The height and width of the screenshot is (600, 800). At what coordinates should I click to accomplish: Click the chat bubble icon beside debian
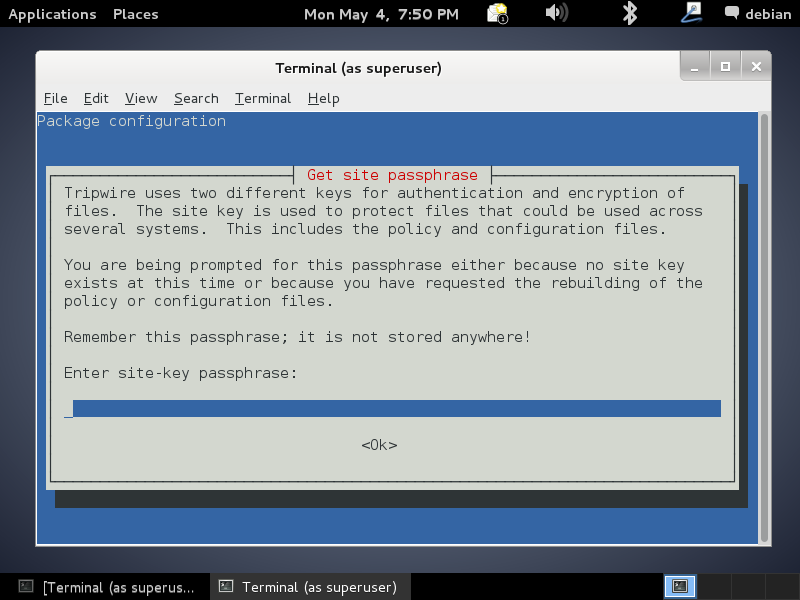pyautogui.click(x=732, y=13)
